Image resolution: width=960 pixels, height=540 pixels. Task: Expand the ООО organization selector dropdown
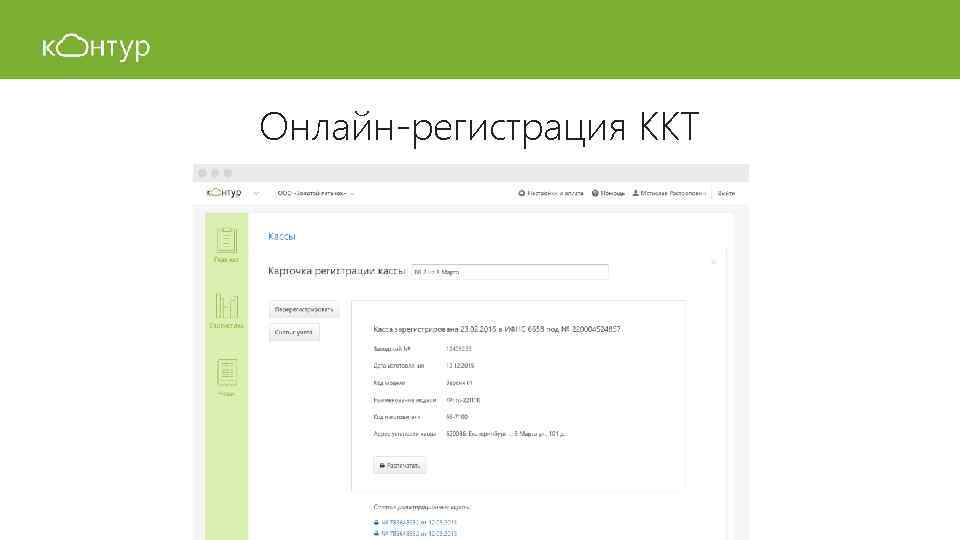[x=315, y=193]
